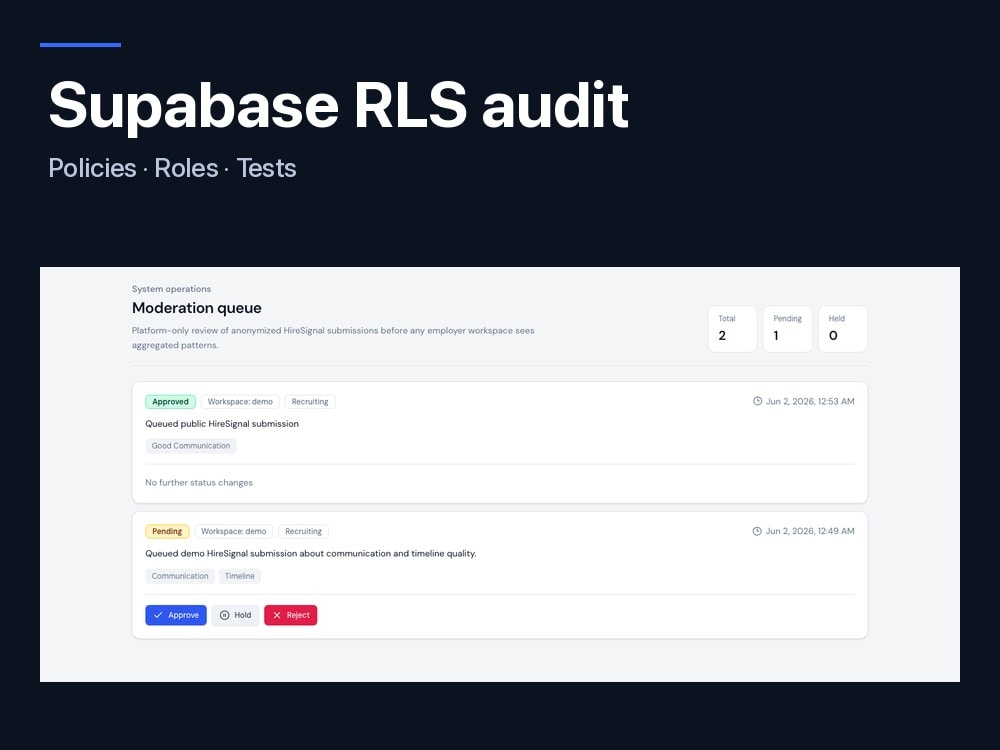Click the 'Jun 2, 2026, 12:49 AM' timestamp

pyautogui.click(x=810, y=531)
